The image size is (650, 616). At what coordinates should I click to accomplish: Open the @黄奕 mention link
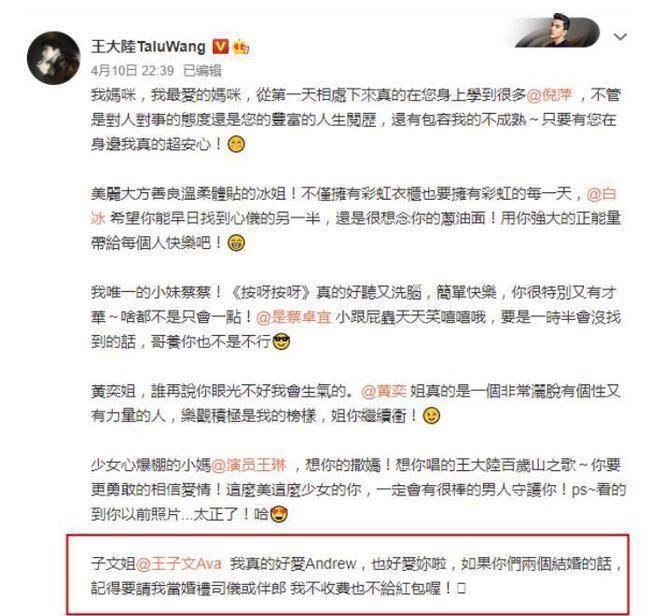pyautogui.click(x=383, y=391)
